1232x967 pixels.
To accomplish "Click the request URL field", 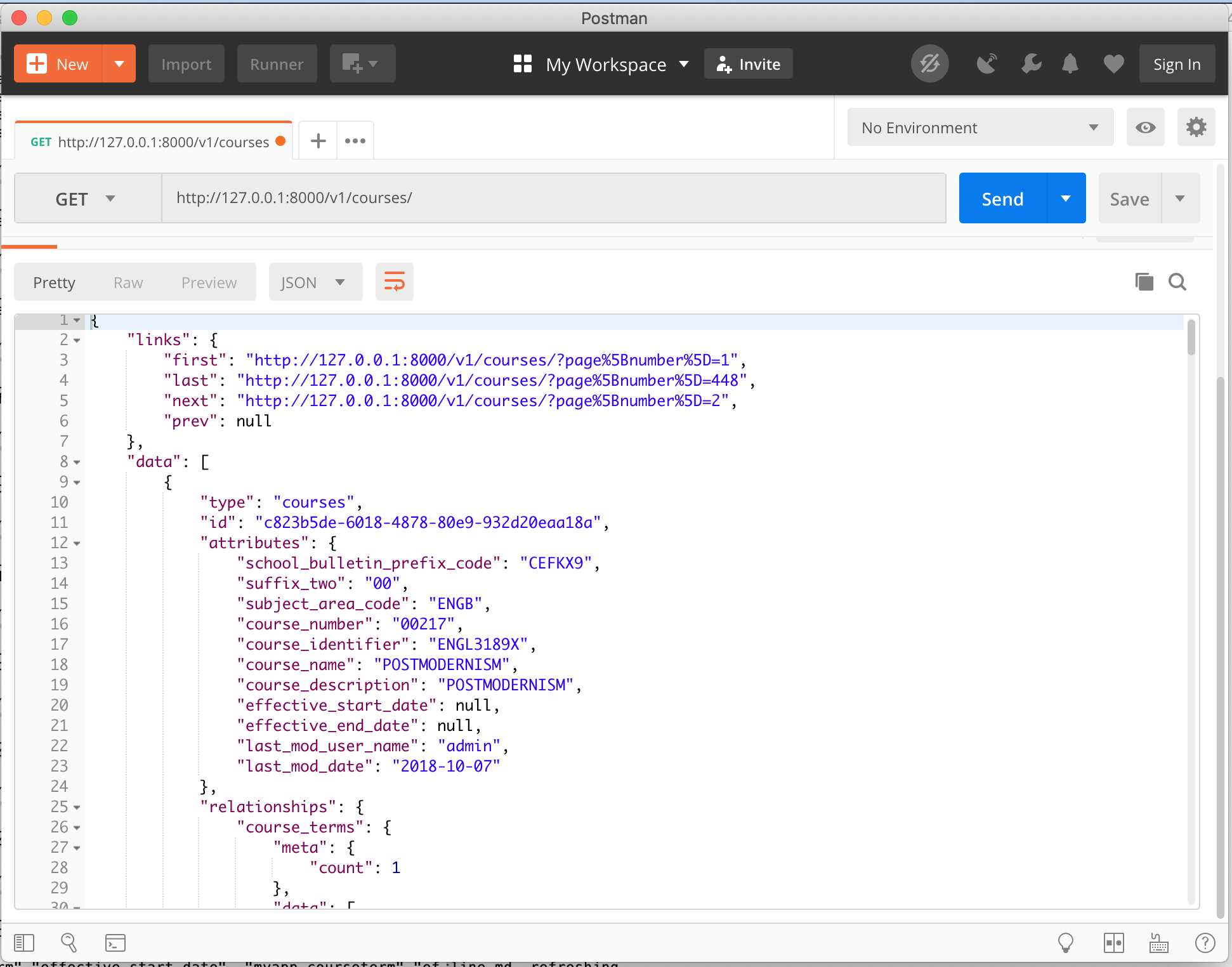I will click(x=554, y=198).
